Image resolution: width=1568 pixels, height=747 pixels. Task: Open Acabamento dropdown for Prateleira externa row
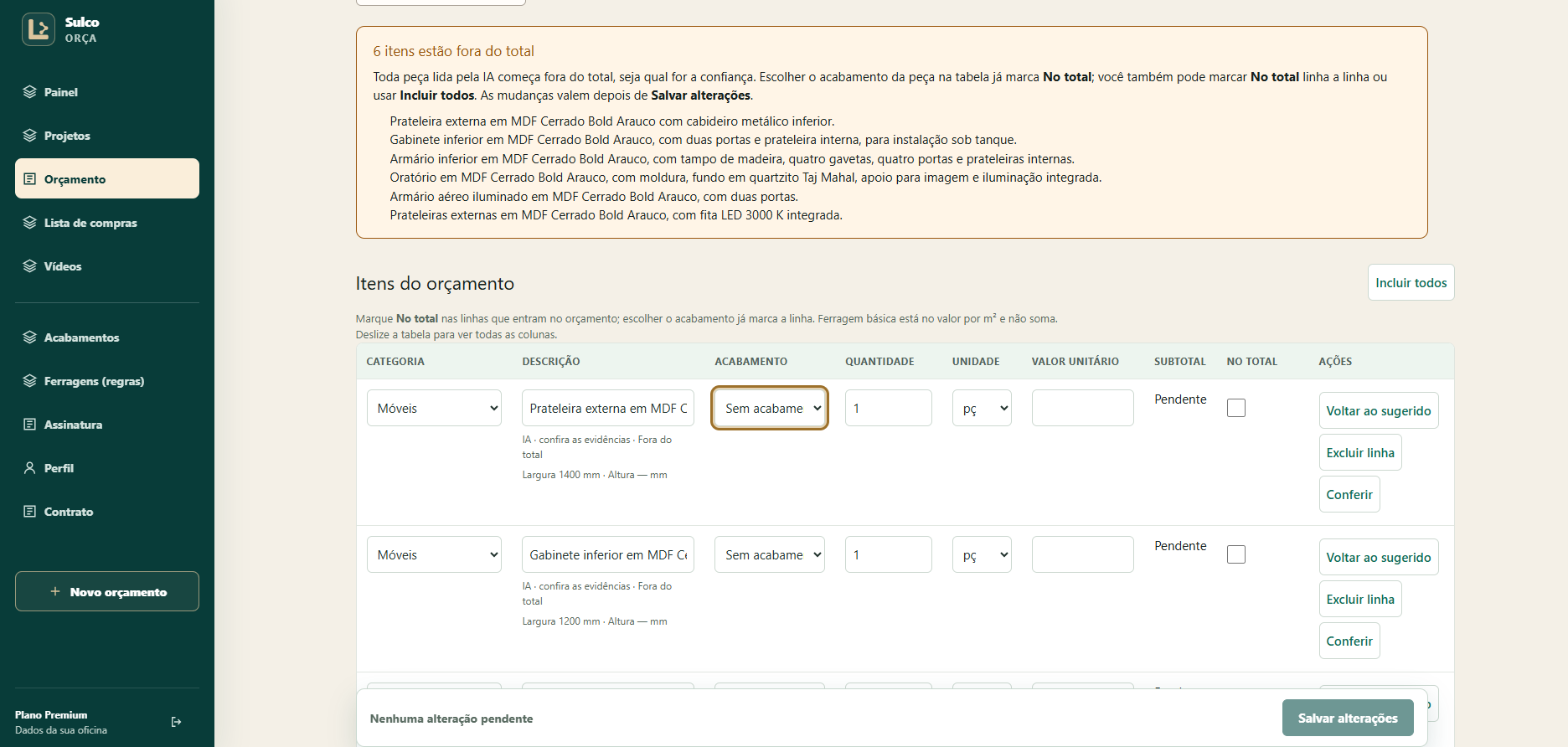[x=770, y=408]
